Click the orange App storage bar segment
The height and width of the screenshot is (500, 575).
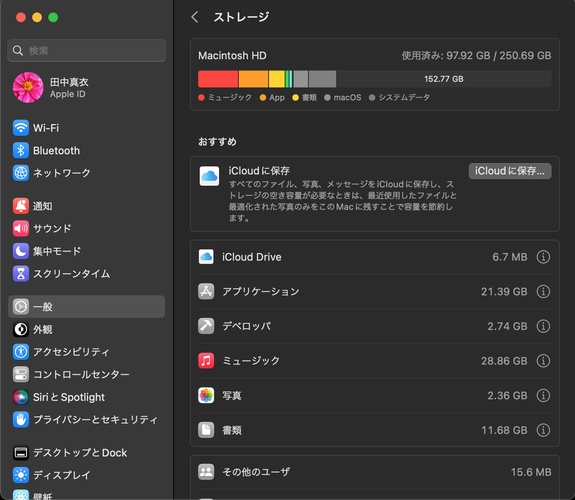253,79
